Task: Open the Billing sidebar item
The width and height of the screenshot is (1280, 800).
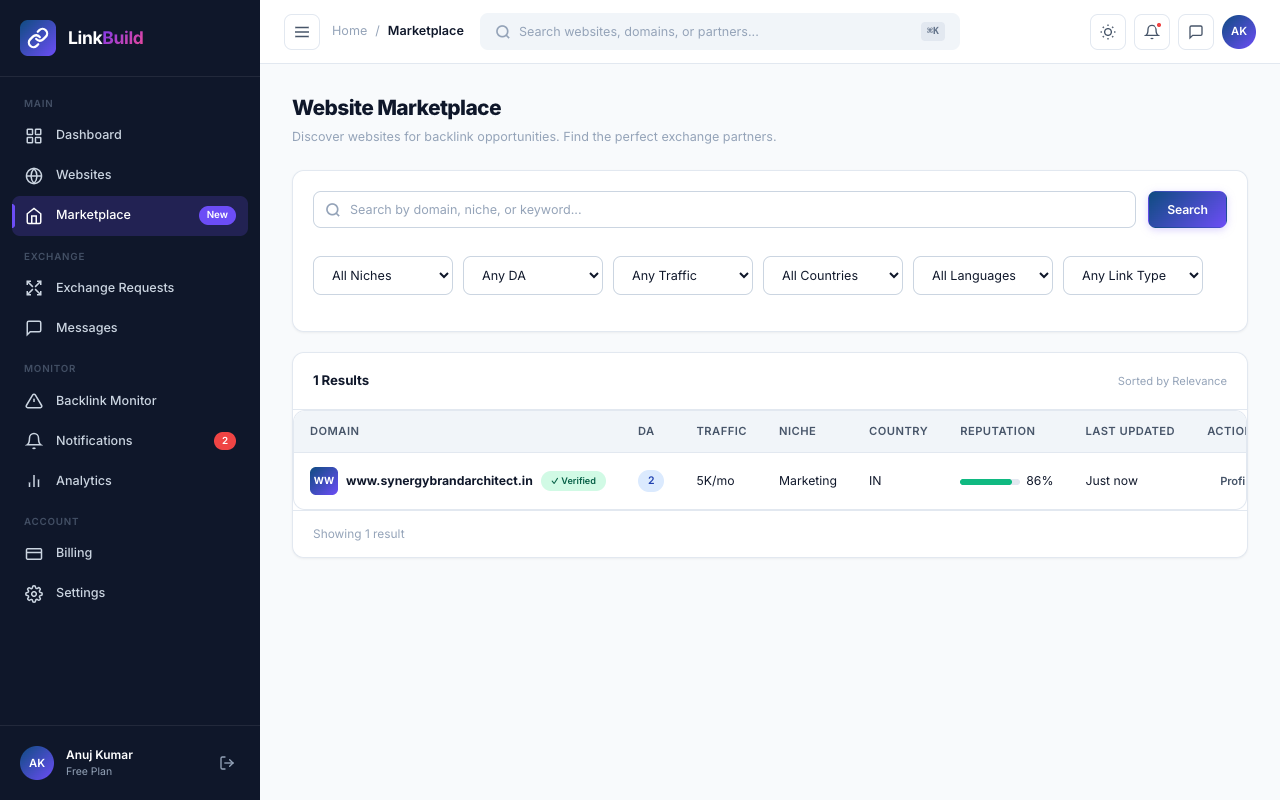Action: [x=130, y=553]
